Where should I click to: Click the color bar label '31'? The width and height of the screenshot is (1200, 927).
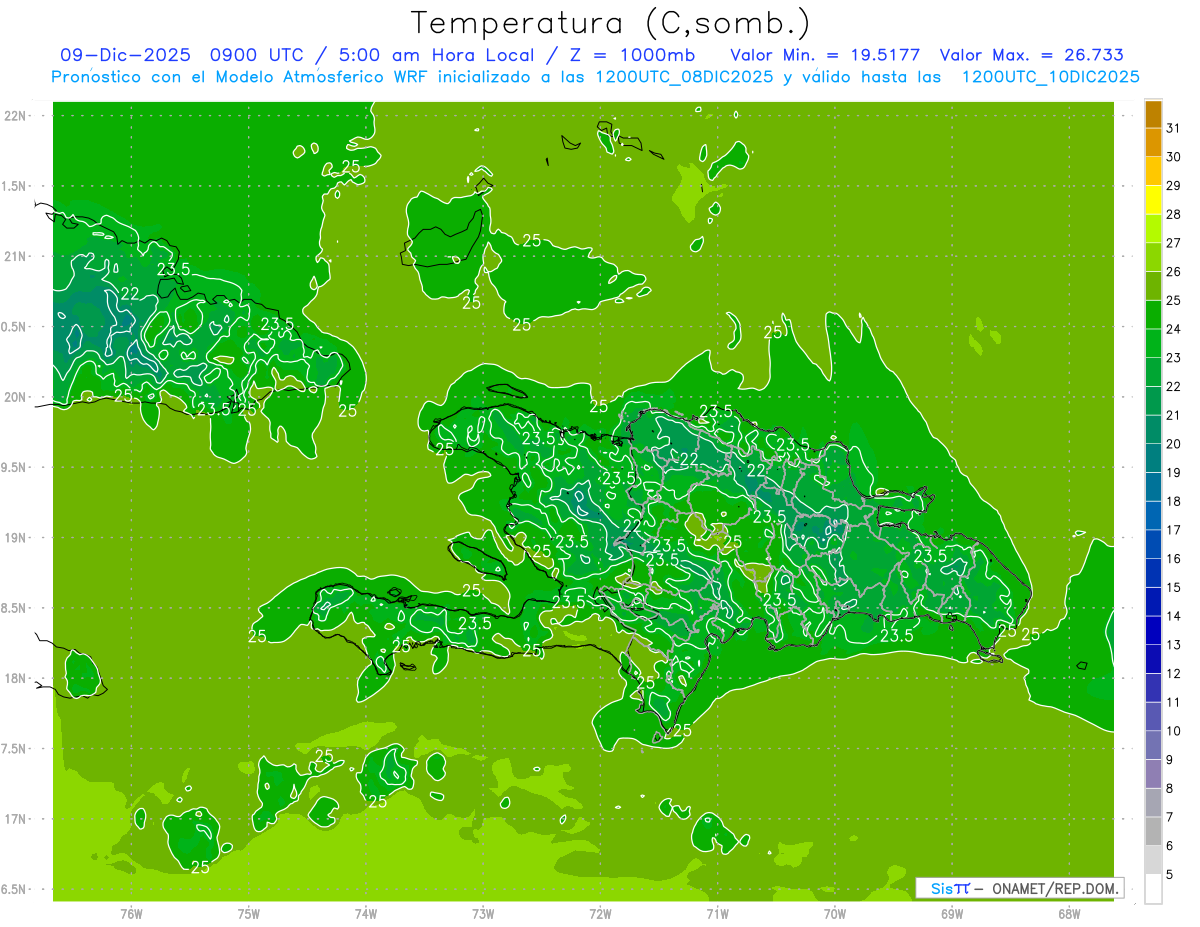click(1174, 128)
